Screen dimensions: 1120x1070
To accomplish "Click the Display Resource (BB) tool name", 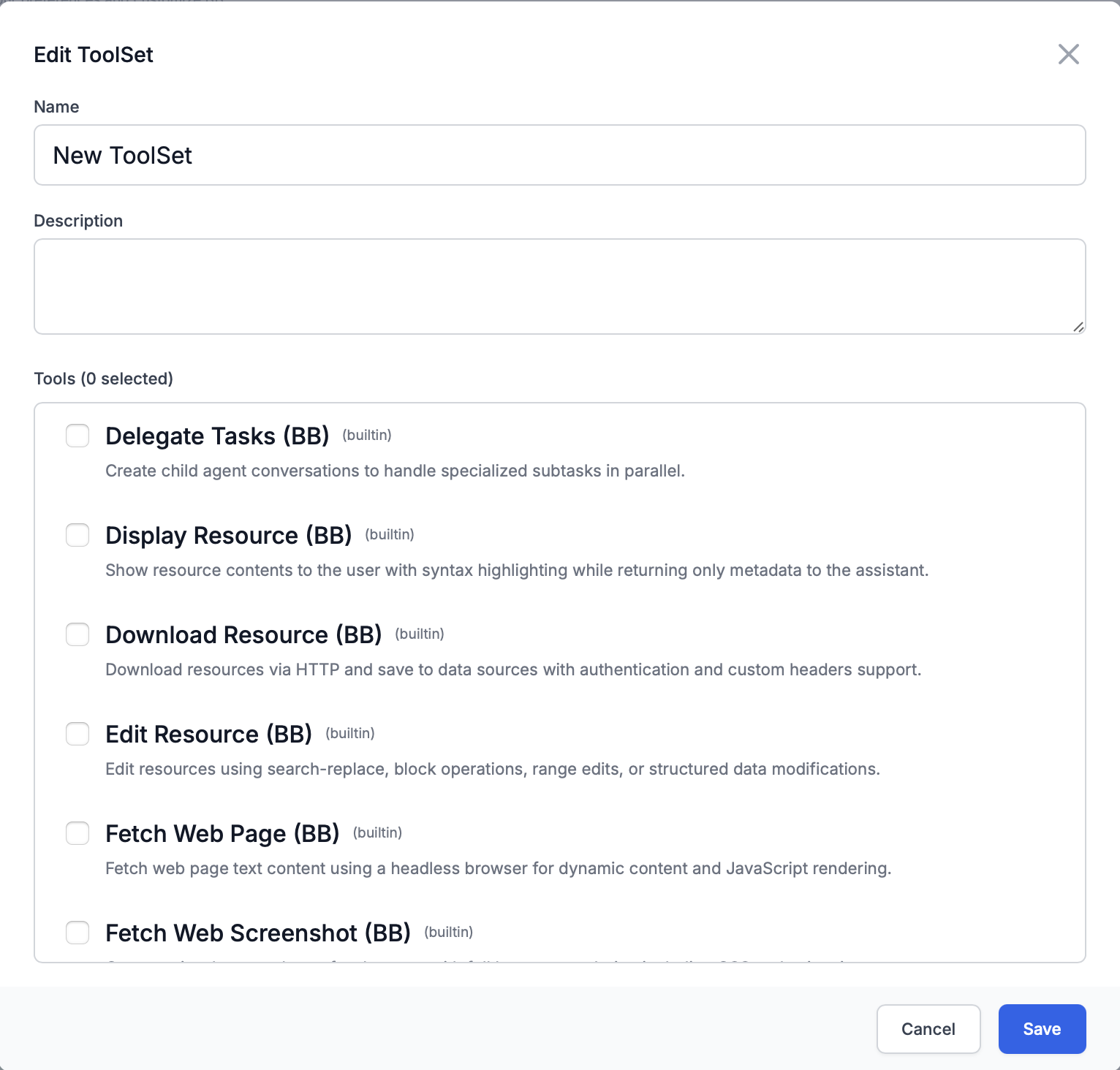I will (x=229, y=535).
